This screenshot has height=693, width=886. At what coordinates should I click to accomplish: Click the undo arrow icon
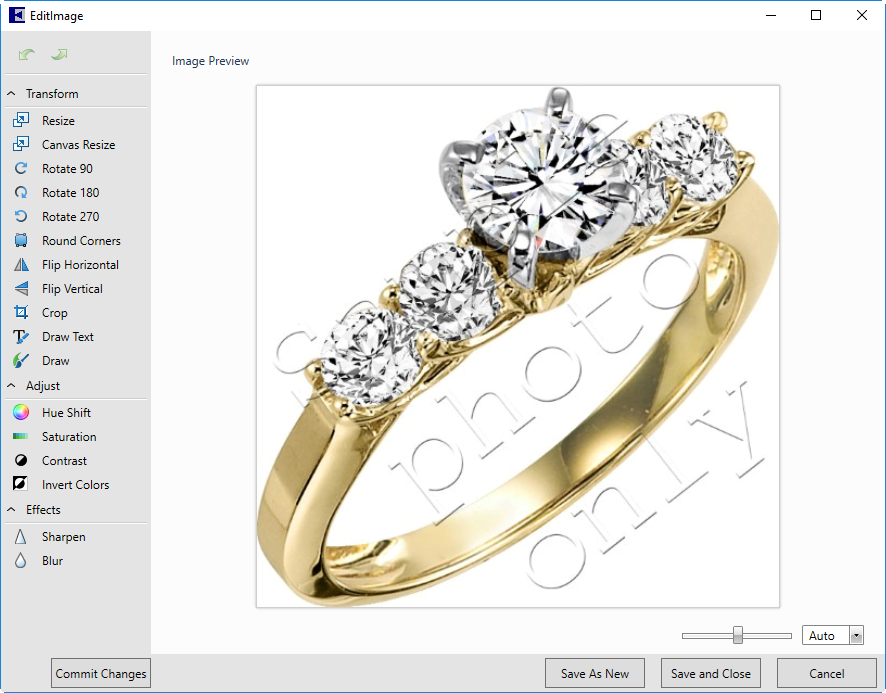(26, 54)
